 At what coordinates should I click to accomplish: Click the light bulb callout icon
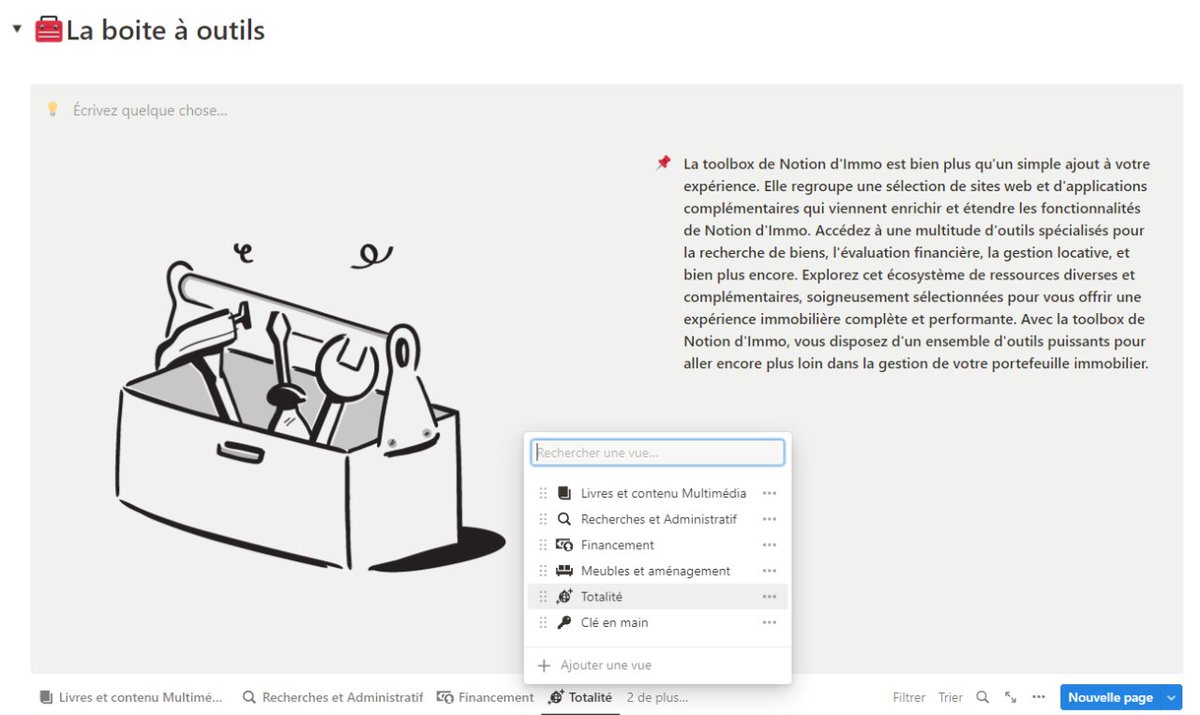pyautogui.click(x=53, y=110)
